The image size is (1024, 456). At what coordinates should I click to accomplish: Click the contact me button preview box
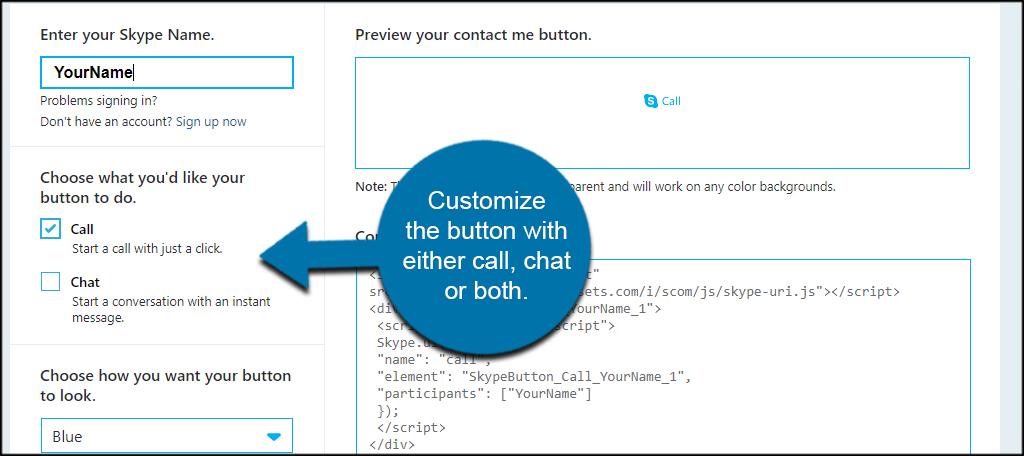tap(662, 113)
